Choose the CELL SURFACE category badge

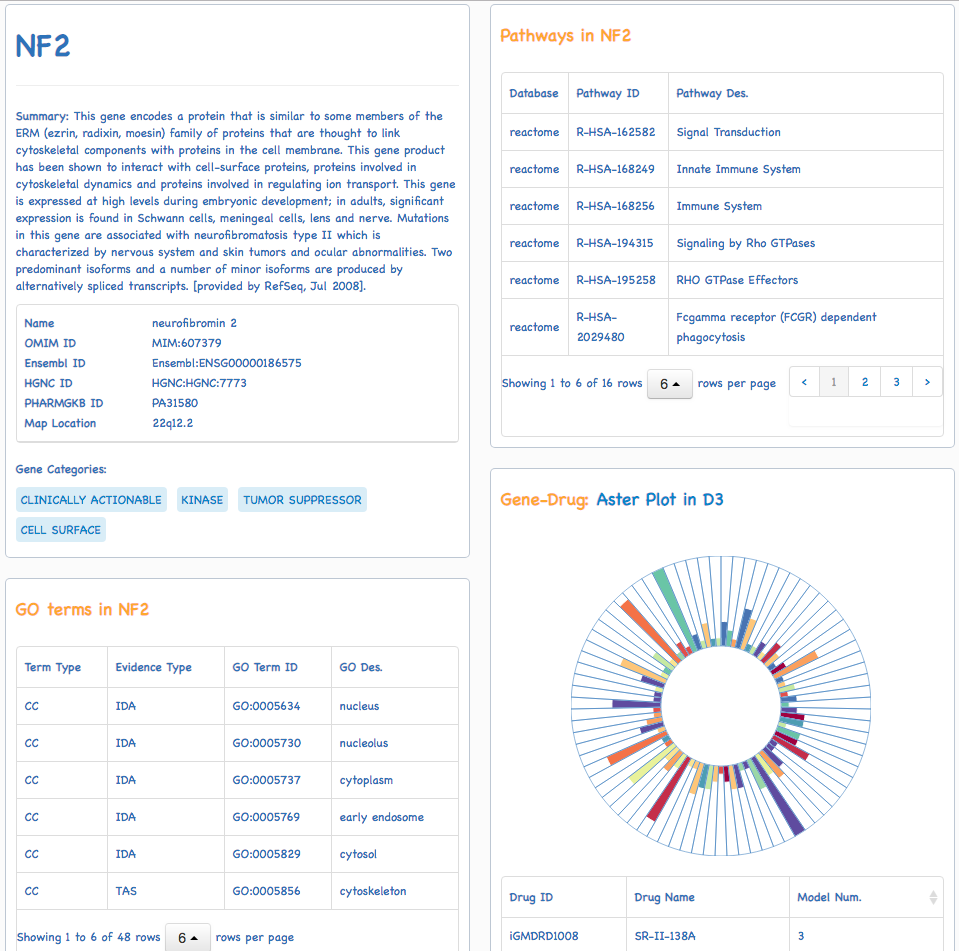[61, 530]
